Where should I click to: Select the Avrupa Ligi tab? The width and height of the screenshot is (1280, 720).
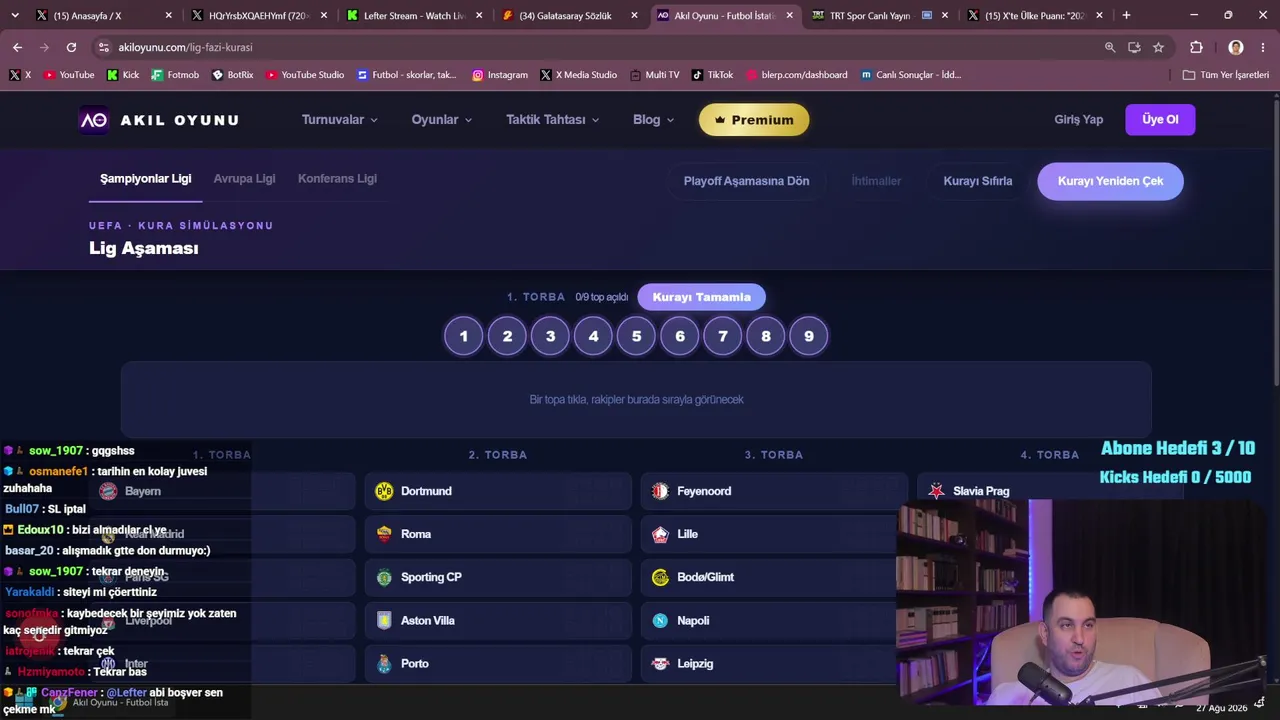pos(244,179)
